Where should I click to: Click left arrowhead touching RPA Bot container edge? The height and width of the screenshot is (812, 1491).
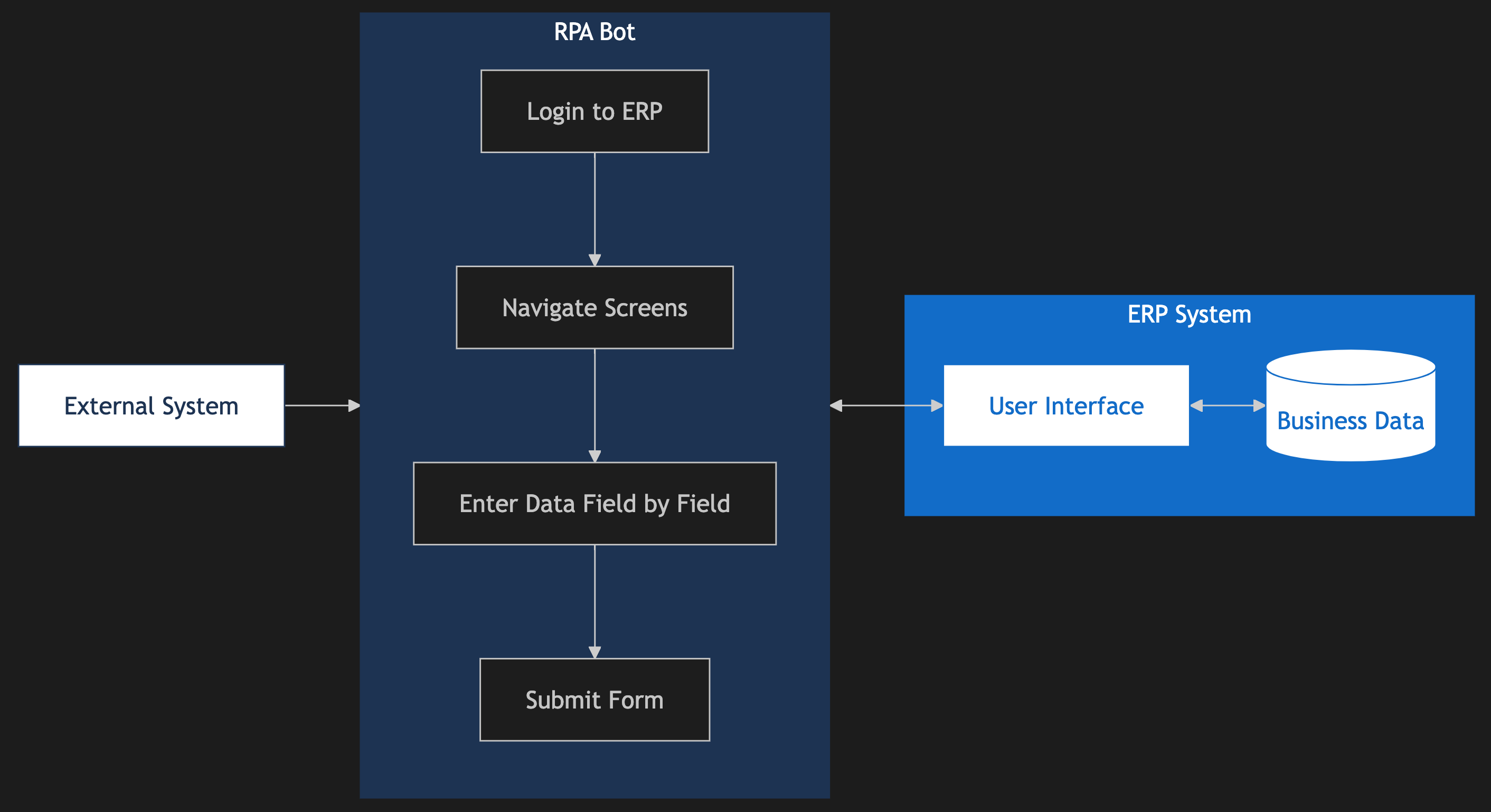coord(836,405)
